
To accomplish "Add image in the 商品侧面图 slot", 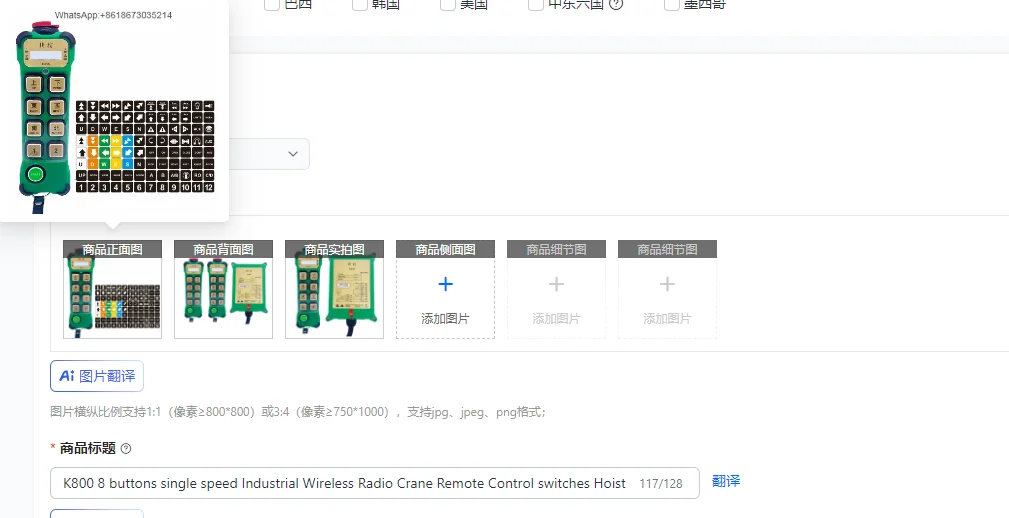I will point(445,289).
